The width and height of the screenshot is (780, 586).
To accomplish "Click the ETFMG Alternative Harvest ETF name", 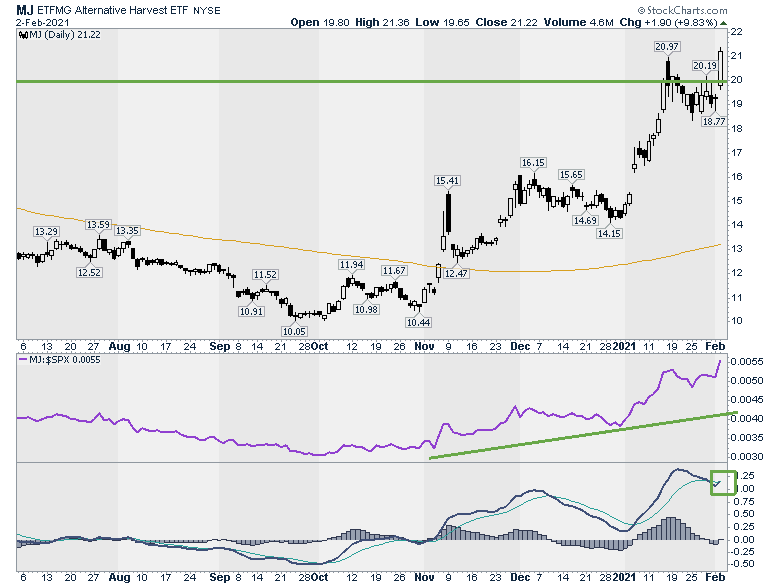I will (112, 10).
